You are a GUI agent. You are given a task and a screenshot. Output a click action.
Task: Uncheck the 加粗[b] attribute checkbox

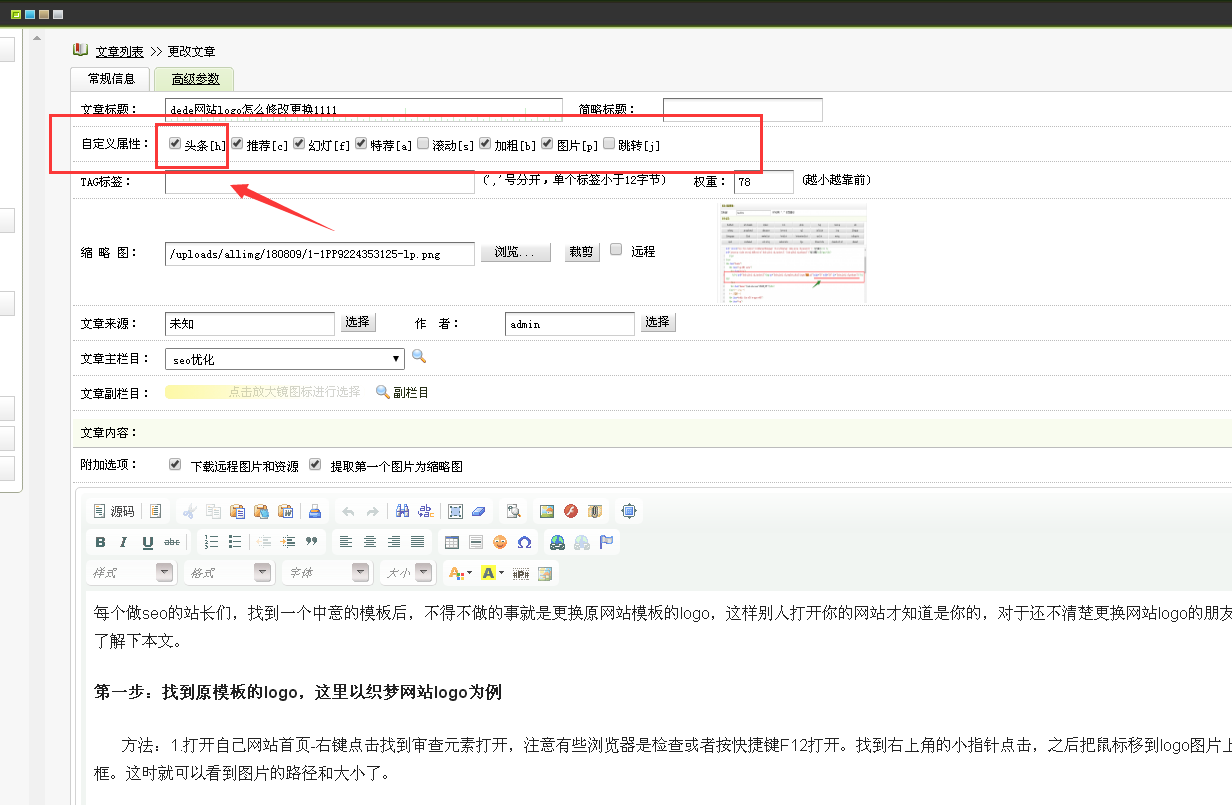click(x=485, y=144)
